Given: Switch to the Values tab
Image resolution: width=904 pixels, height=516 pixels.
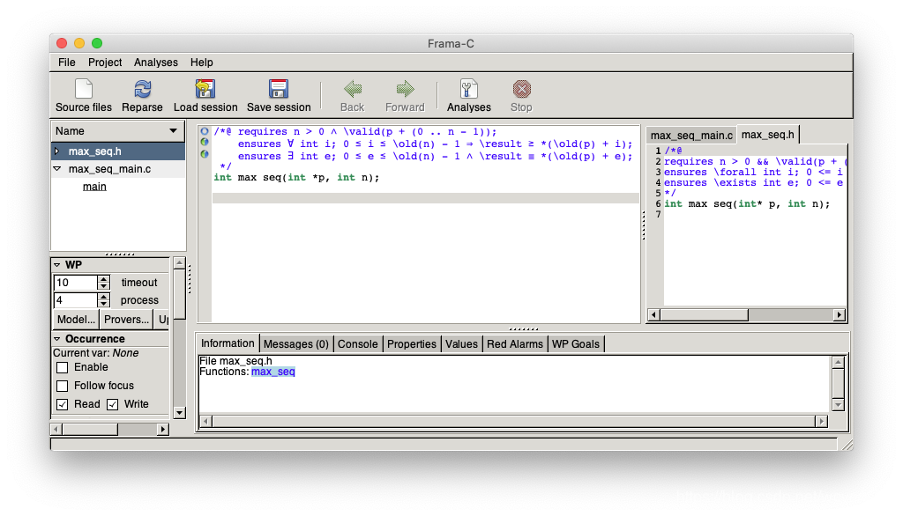Looking at the screenshot, I should pyautogui.click(x=461, y=344).
